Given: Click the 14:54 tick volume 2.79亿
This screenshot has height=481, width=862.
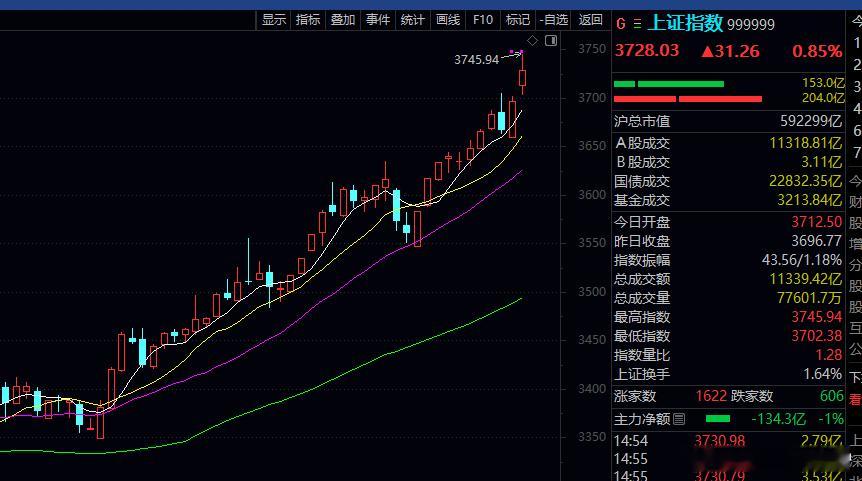Looking at the screenshot, I should 821,441.
